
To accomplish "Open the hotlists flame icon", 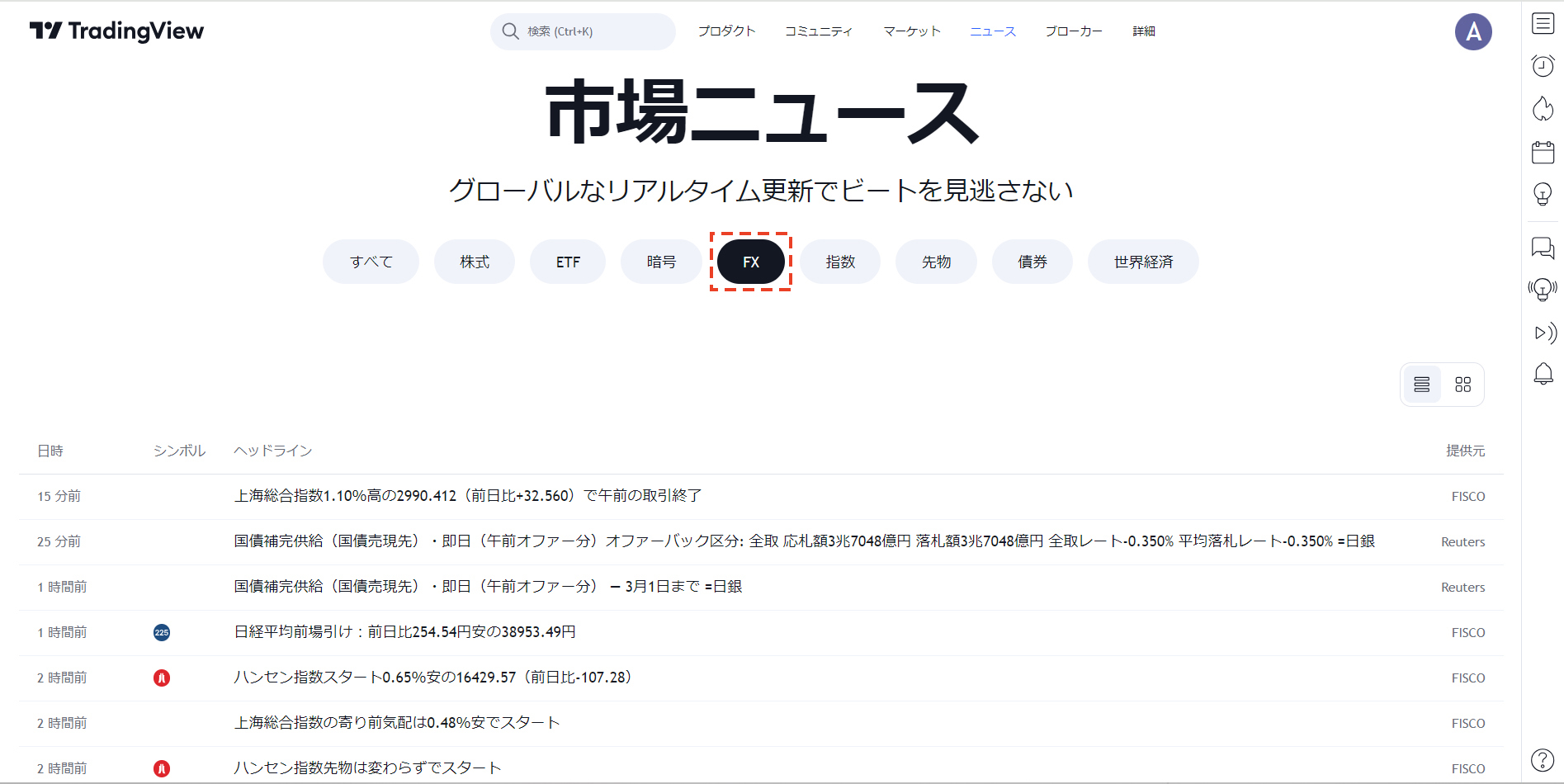I will click(1543, 109).
